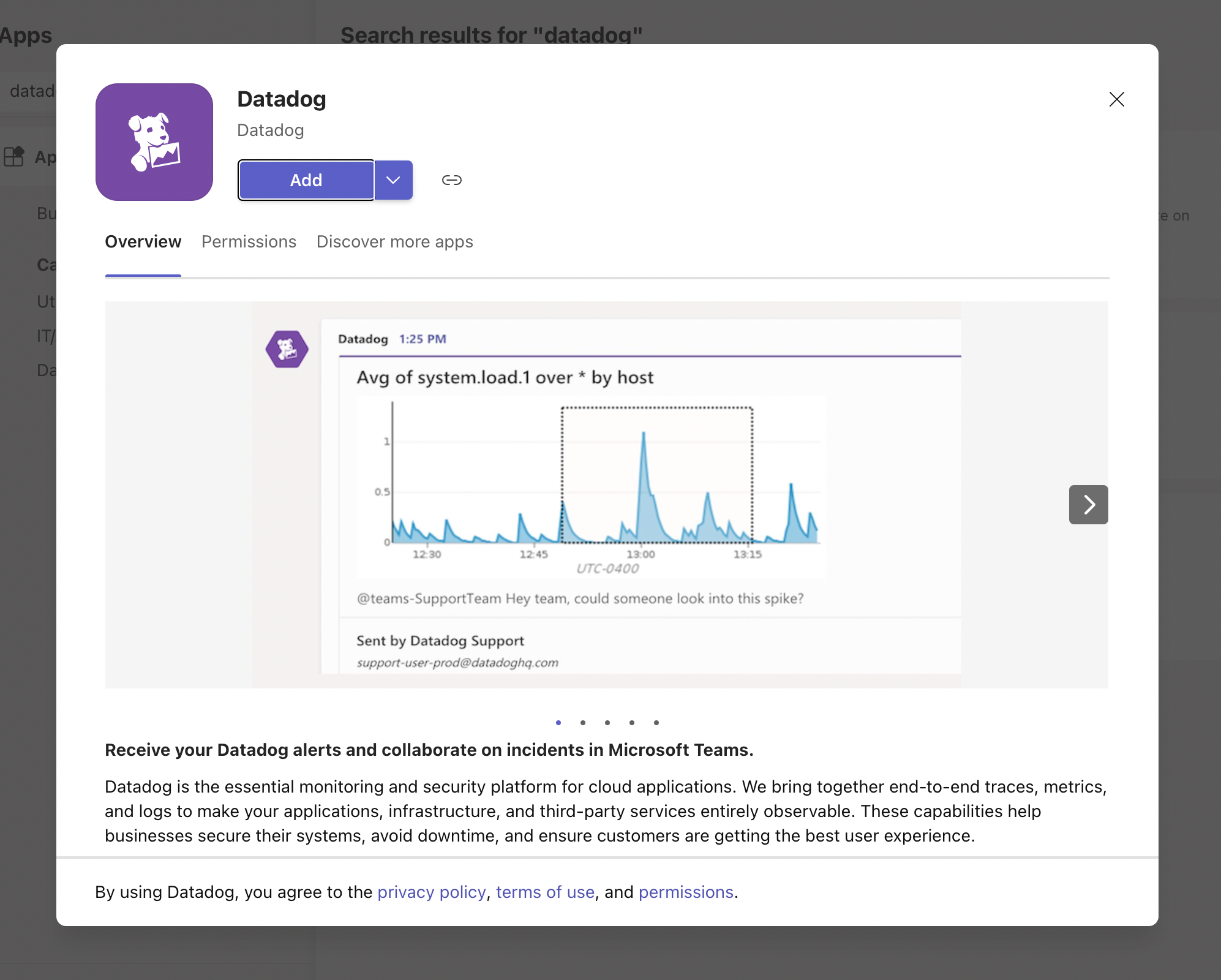Click the close X icon on modal

(x=1117, y=98)
